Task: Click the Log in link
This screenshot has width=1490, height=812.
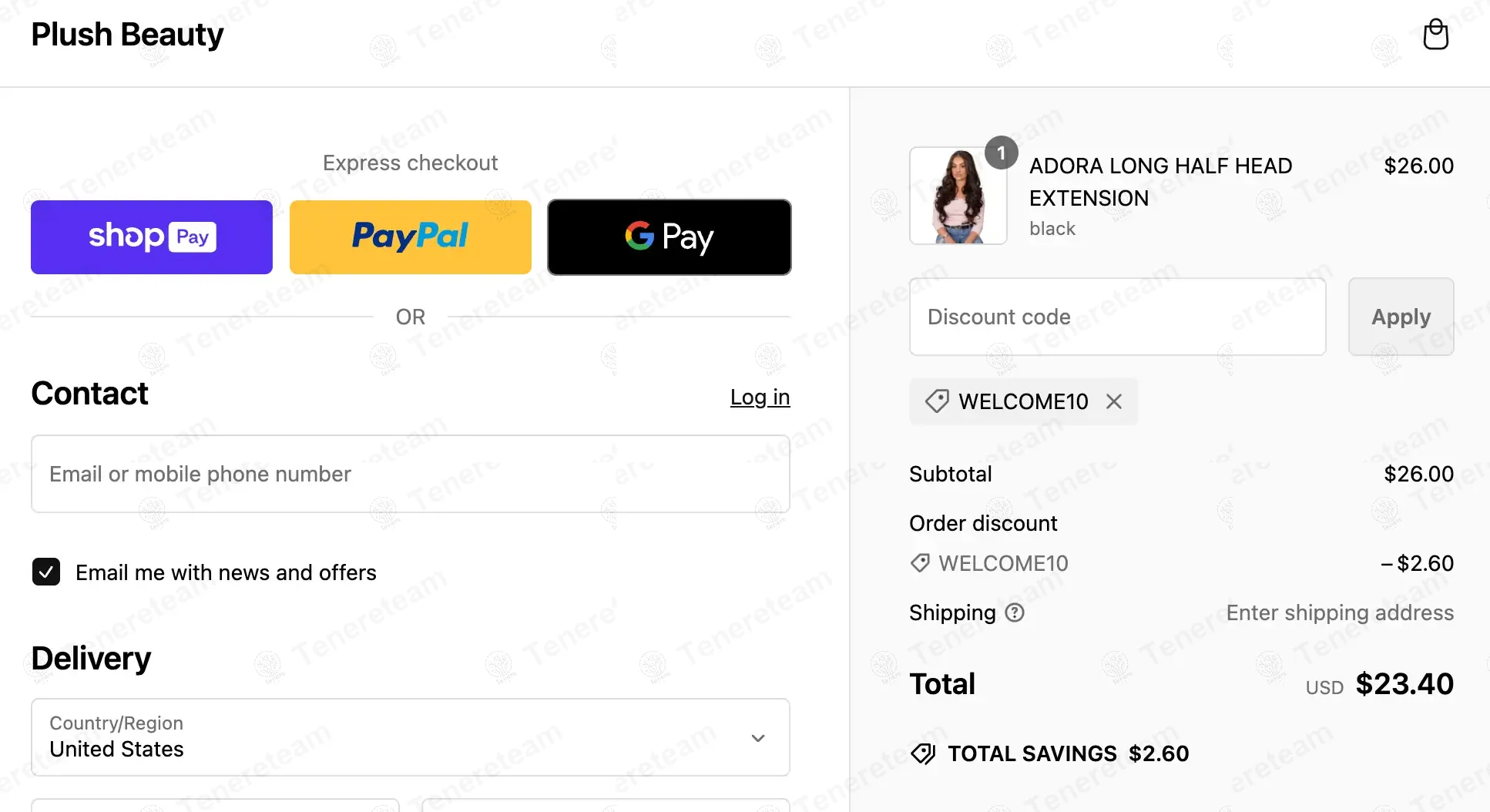Action: [760, 397]
